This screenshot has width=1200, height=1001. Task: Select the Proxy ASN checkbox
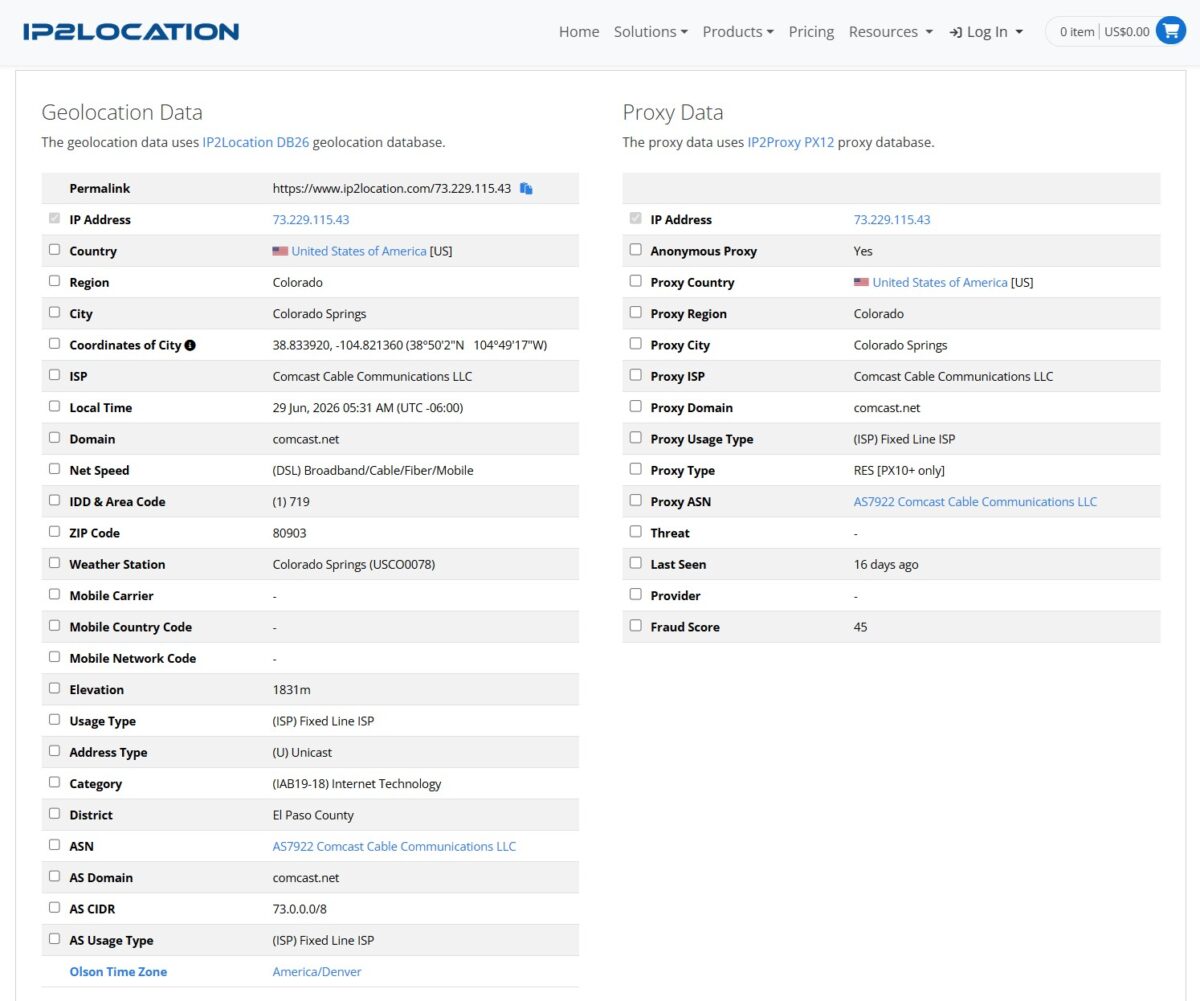[x=635, y=500]
